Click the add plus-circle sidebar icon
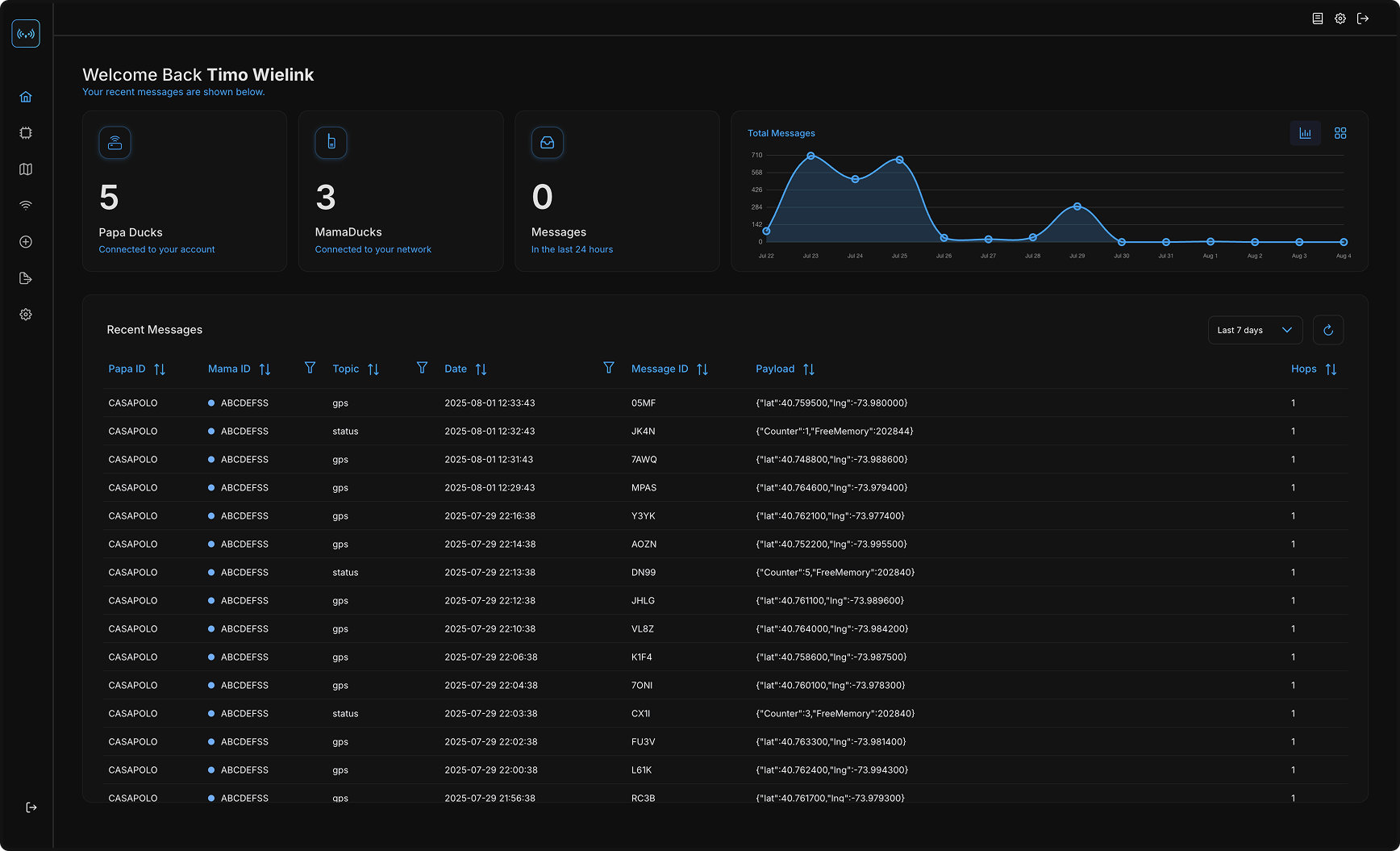This screenshot has width=1400, height=851. tap(26, 242)
